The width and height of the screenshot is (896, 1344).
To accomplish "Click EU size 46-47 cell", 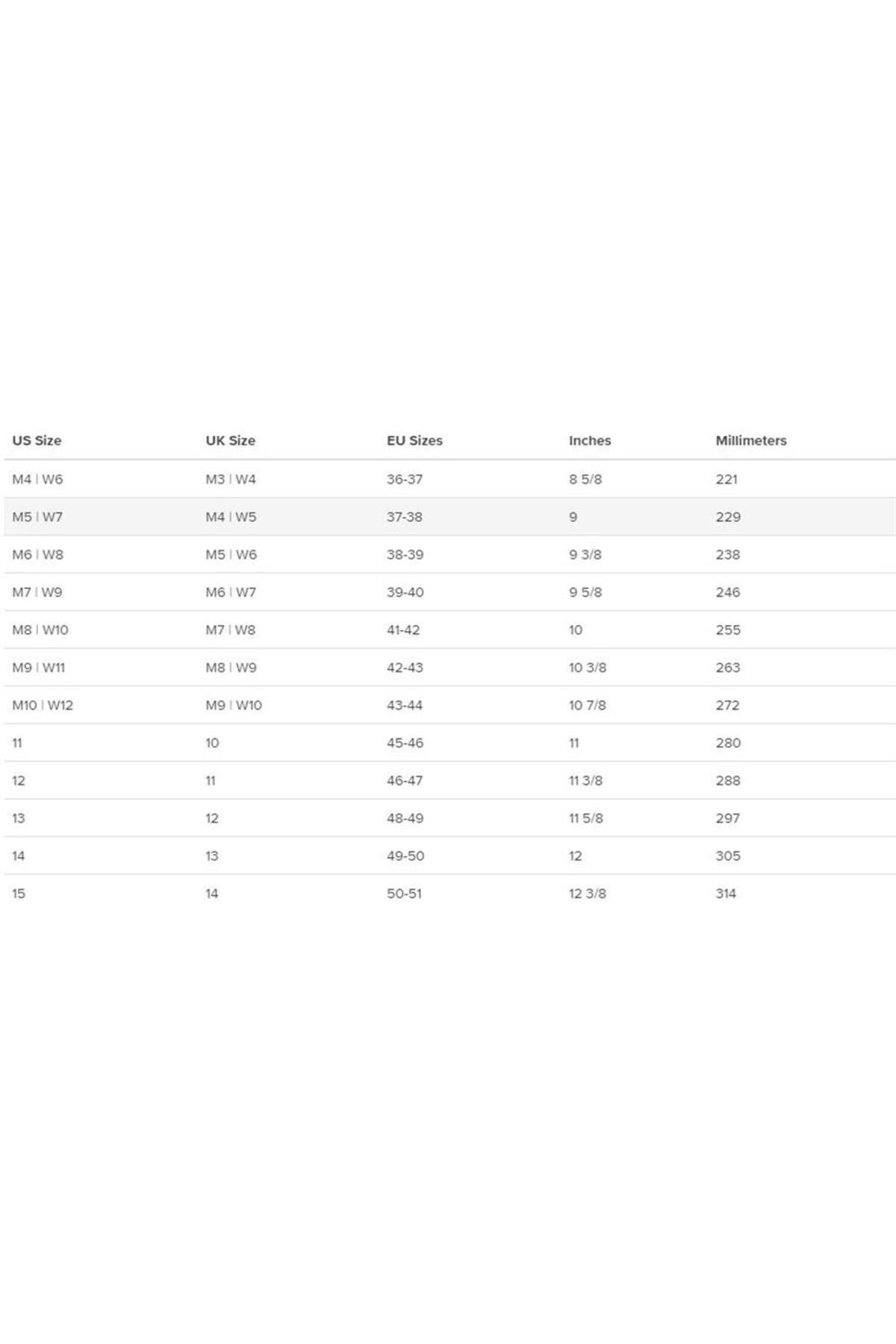I will [x=405, y=781].
